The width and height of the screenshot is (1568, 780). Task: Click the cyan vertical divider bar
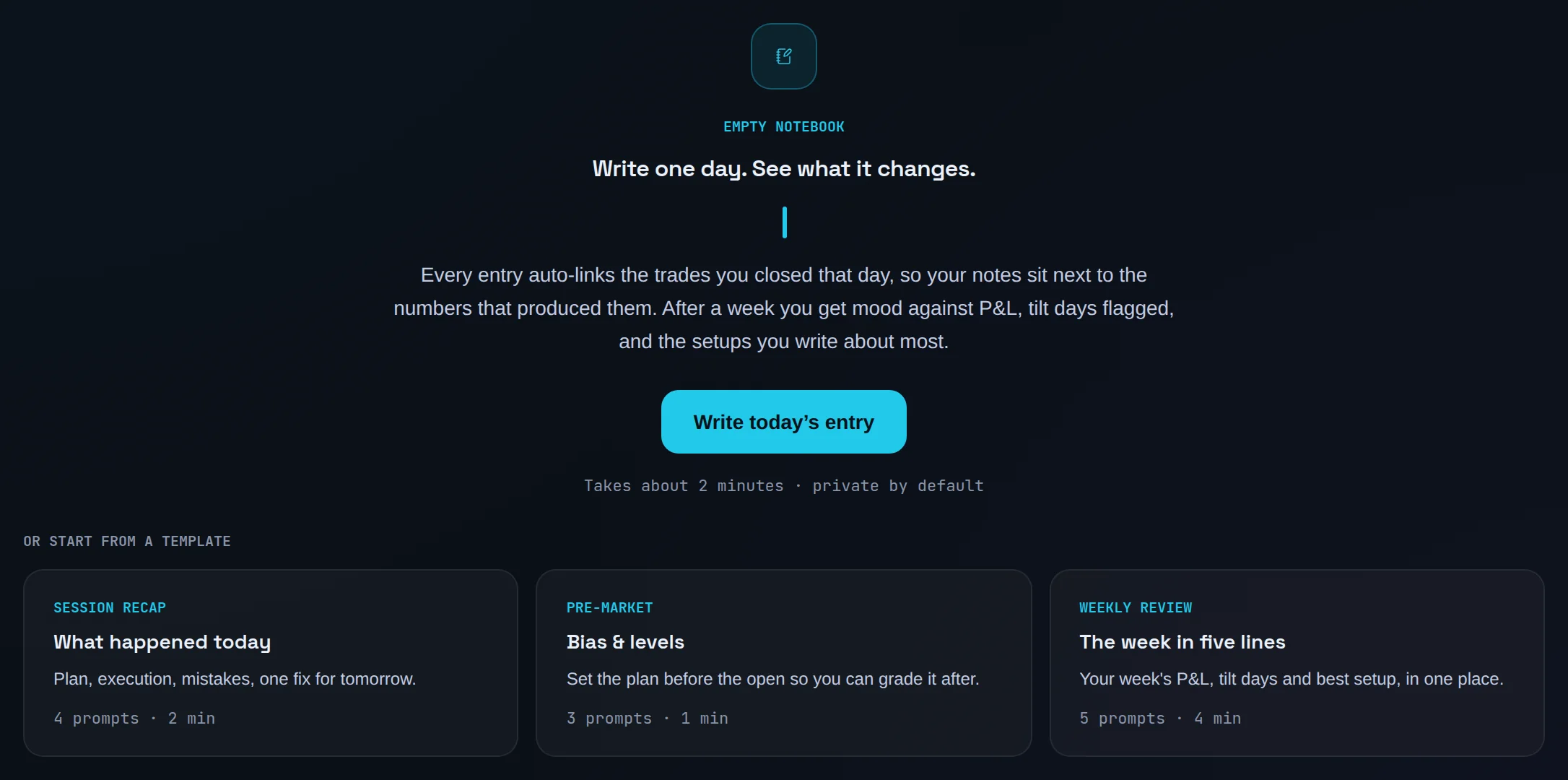pos(785,222)
